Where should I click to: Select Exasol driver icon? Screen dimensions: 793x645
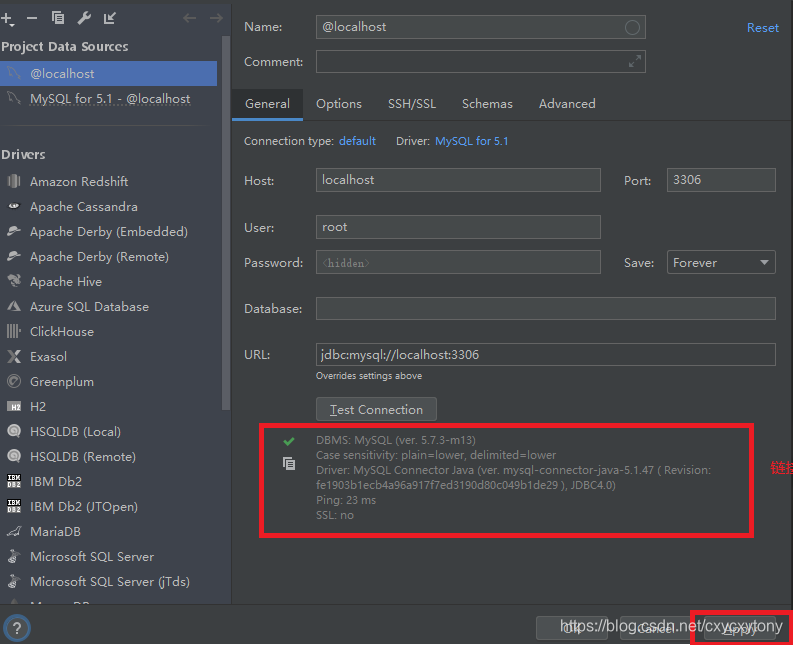tap(14, 356)
